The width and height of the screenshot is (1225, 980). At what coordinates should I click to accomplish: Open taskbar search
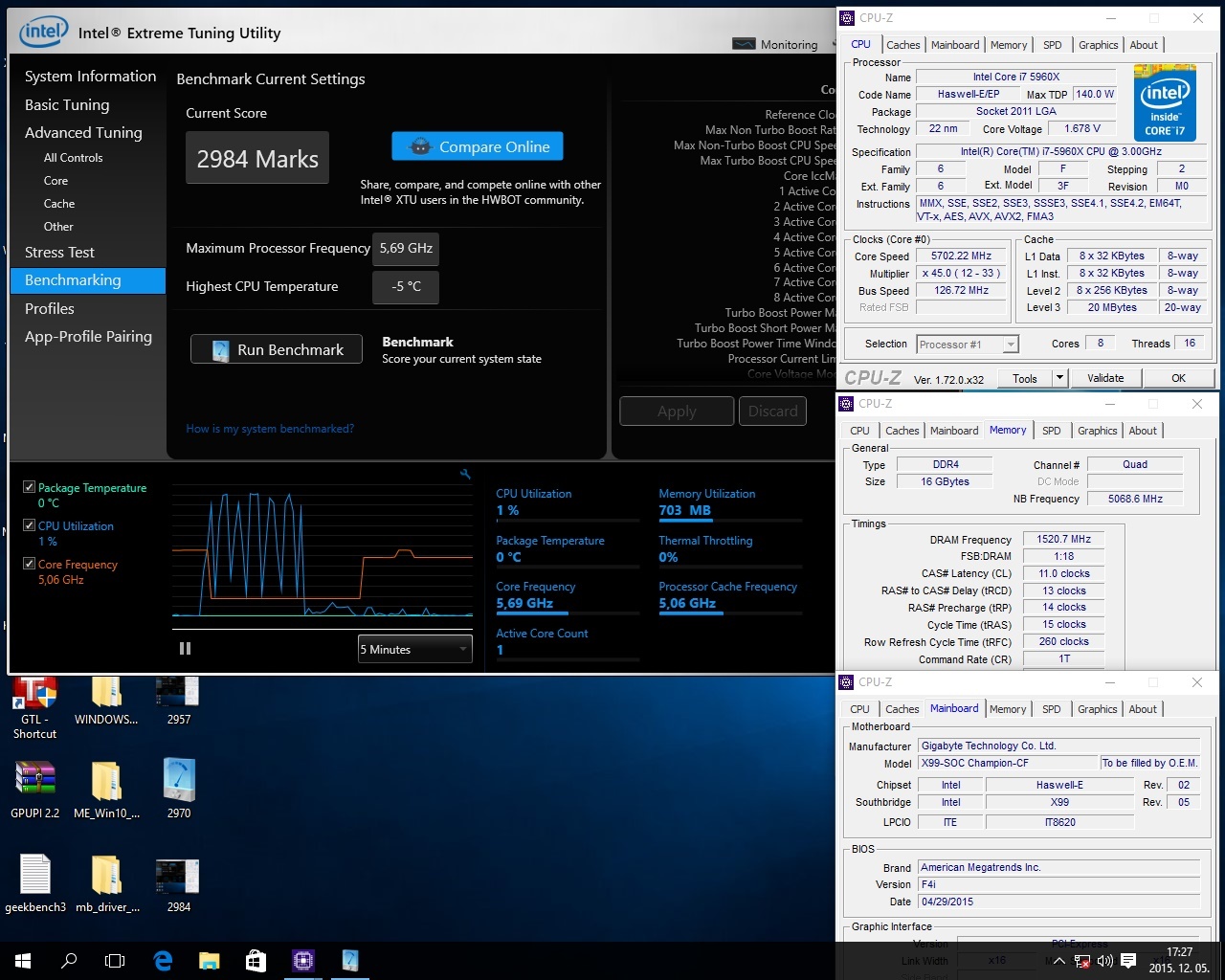[x=69, y=961]
